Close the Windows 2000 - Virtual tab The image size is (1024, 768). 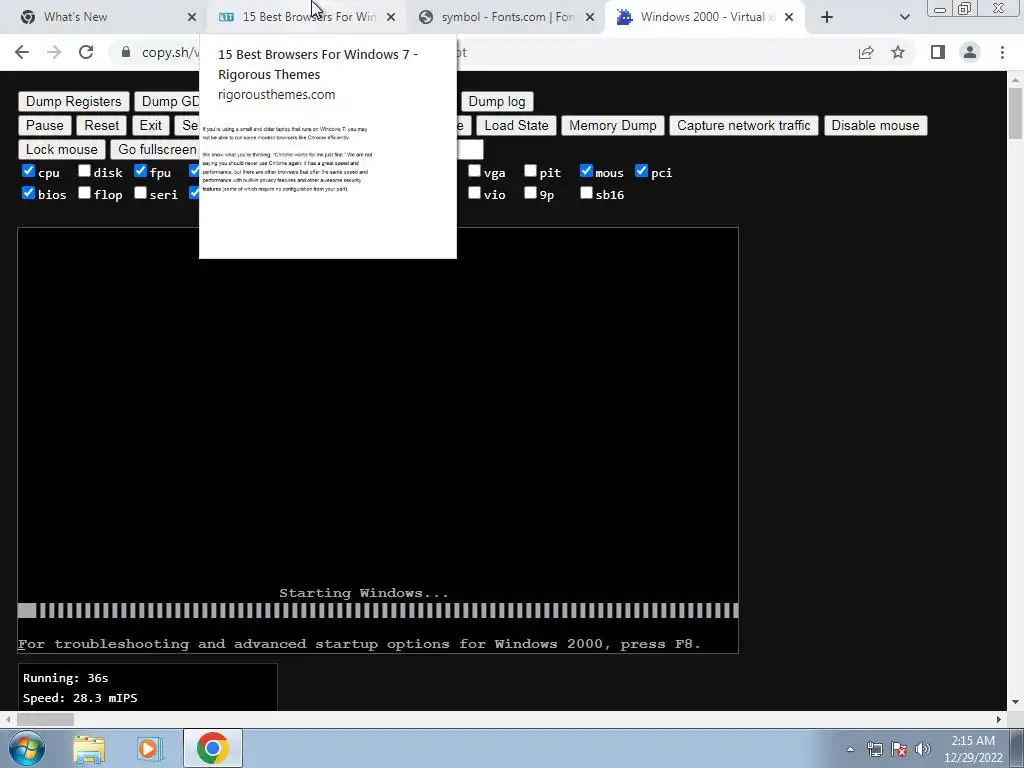(789, 17)
